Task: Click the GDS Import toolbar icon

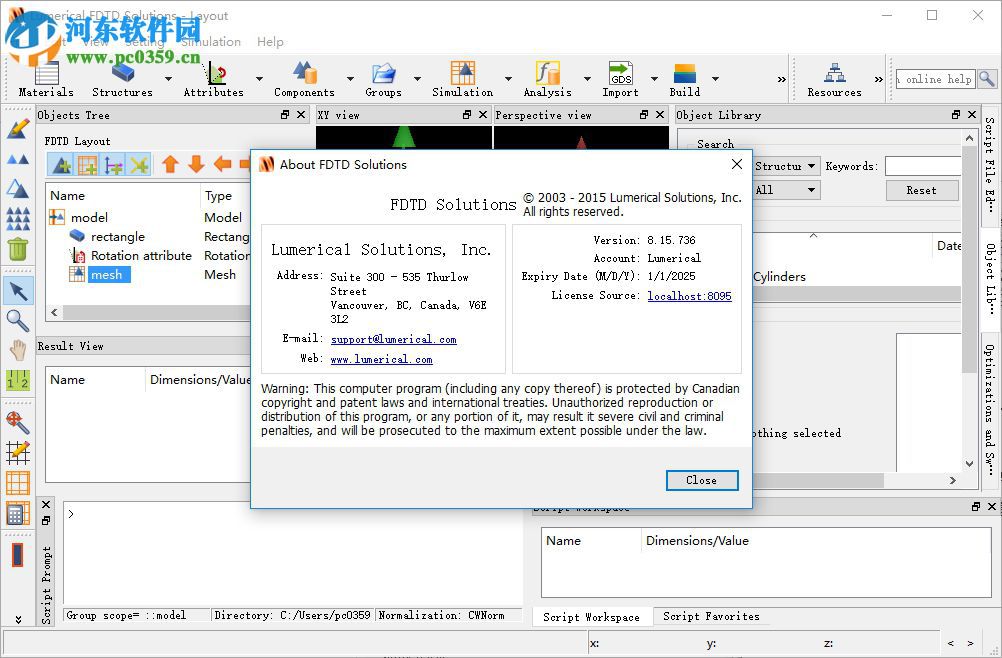Action: click(x=619, y=75)
